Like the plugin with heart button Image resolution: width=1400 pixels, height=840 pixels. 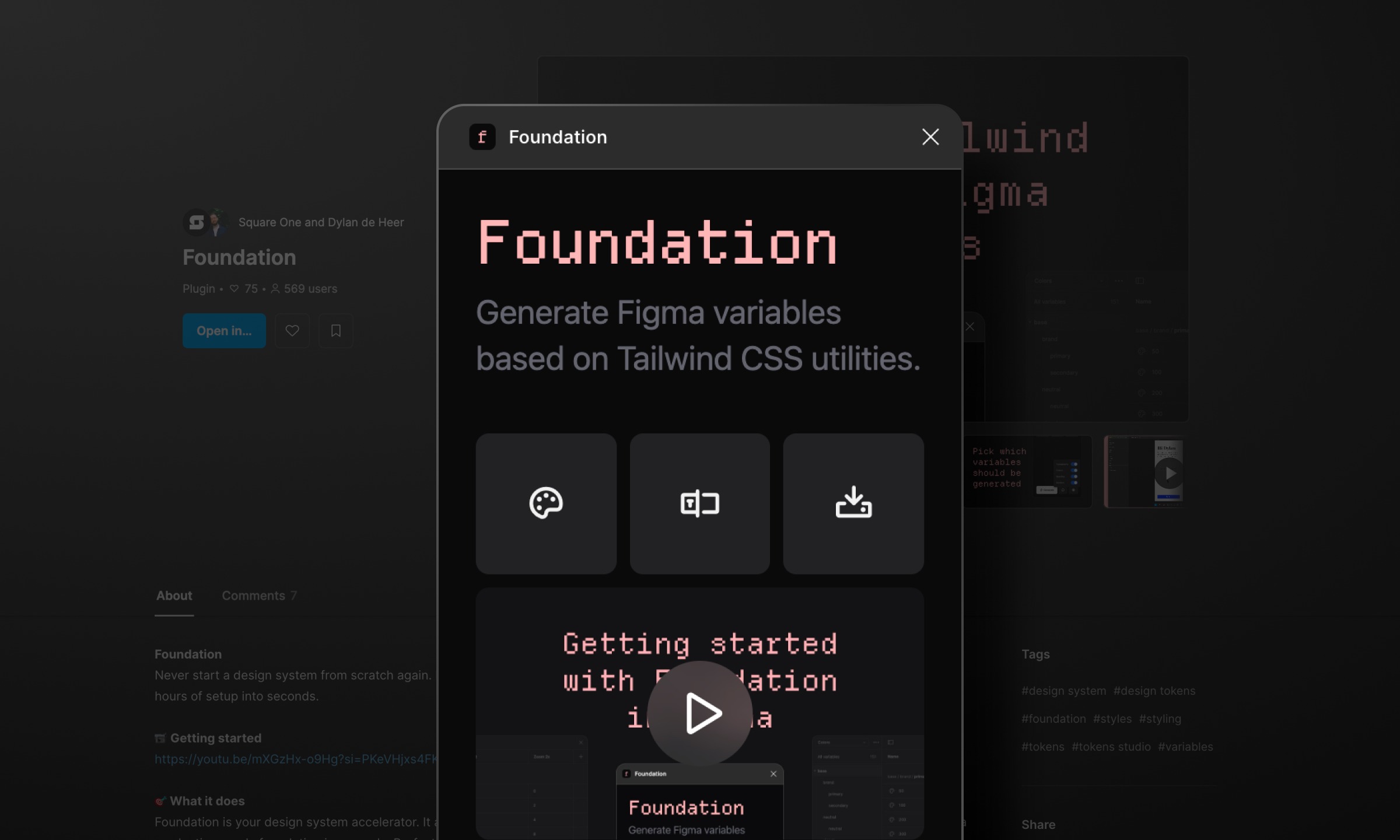(x=292, y=331)
